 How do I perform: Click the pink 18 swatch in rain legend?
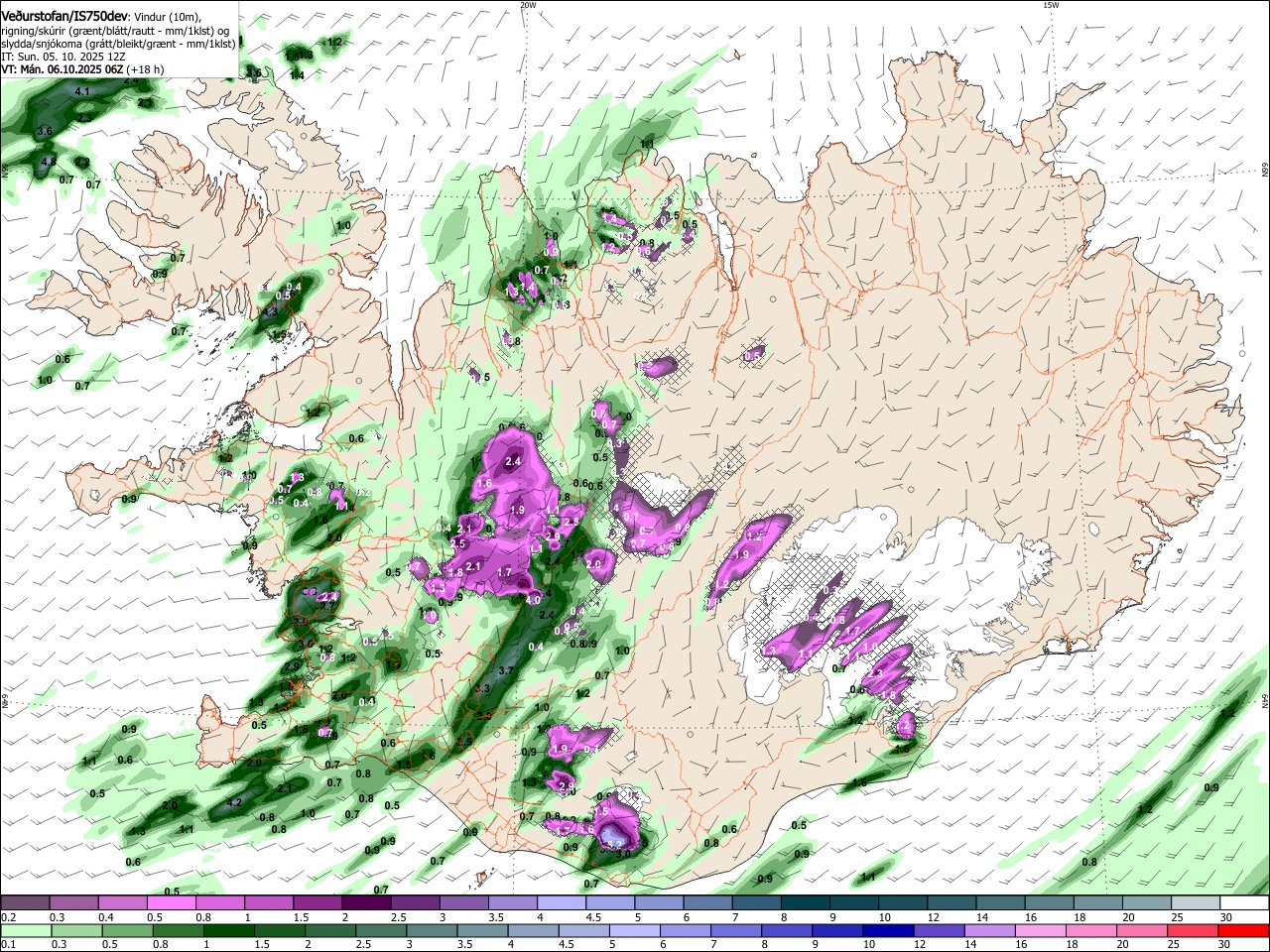[1092, 930]
